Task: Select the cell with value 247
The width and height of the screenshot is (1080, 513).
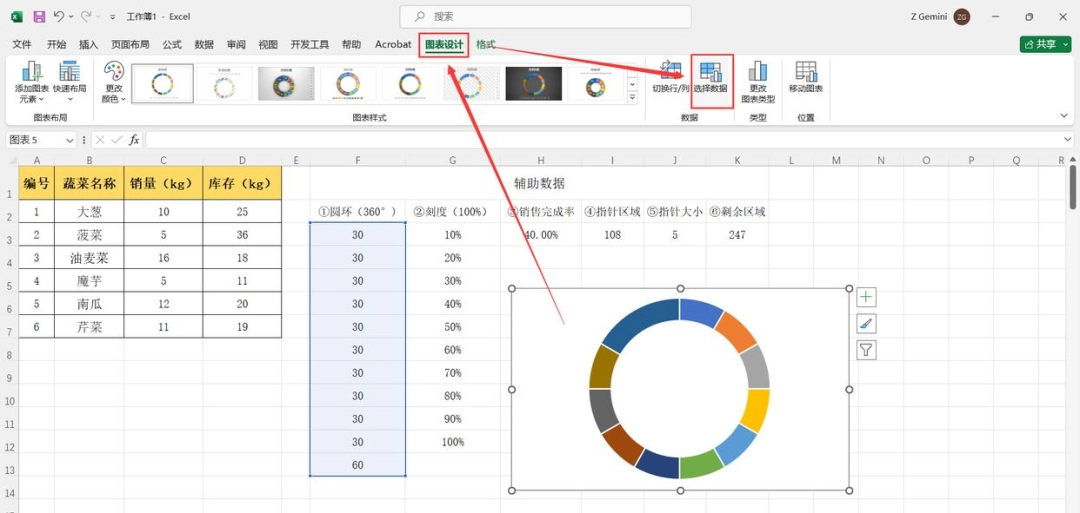Action: click(737, 235)
